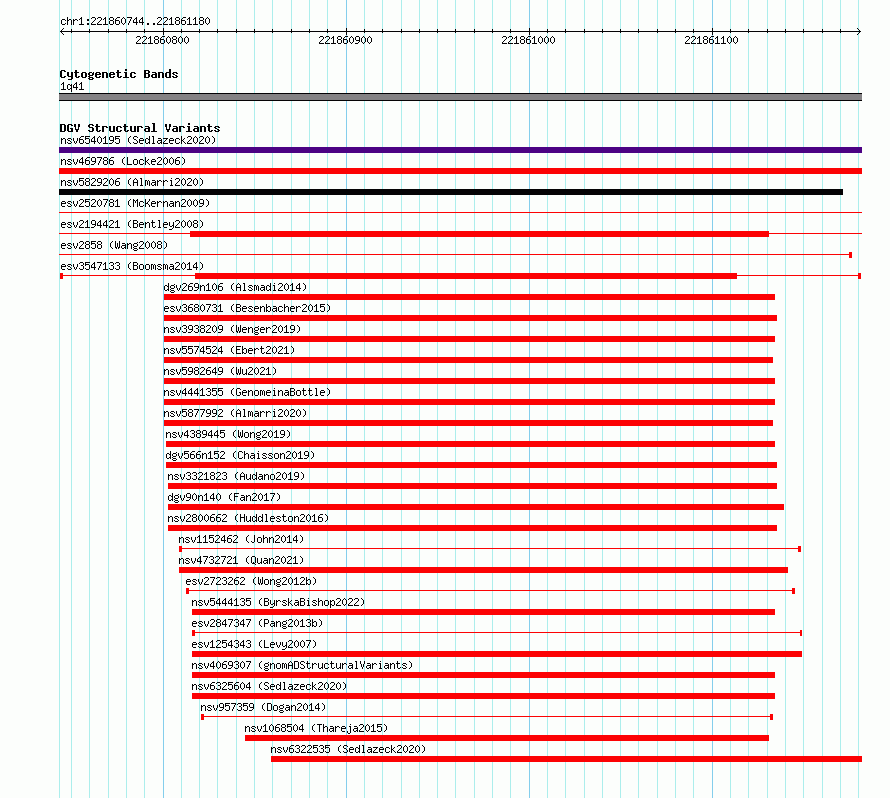Screen dimensions: 890x798
Task: Click nsv4732721 (Quan2021) label
Action: pos(241,560)
